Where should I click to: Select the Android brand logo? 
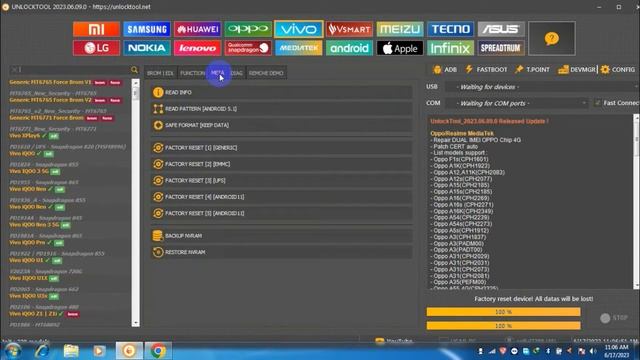click(349, 48)
